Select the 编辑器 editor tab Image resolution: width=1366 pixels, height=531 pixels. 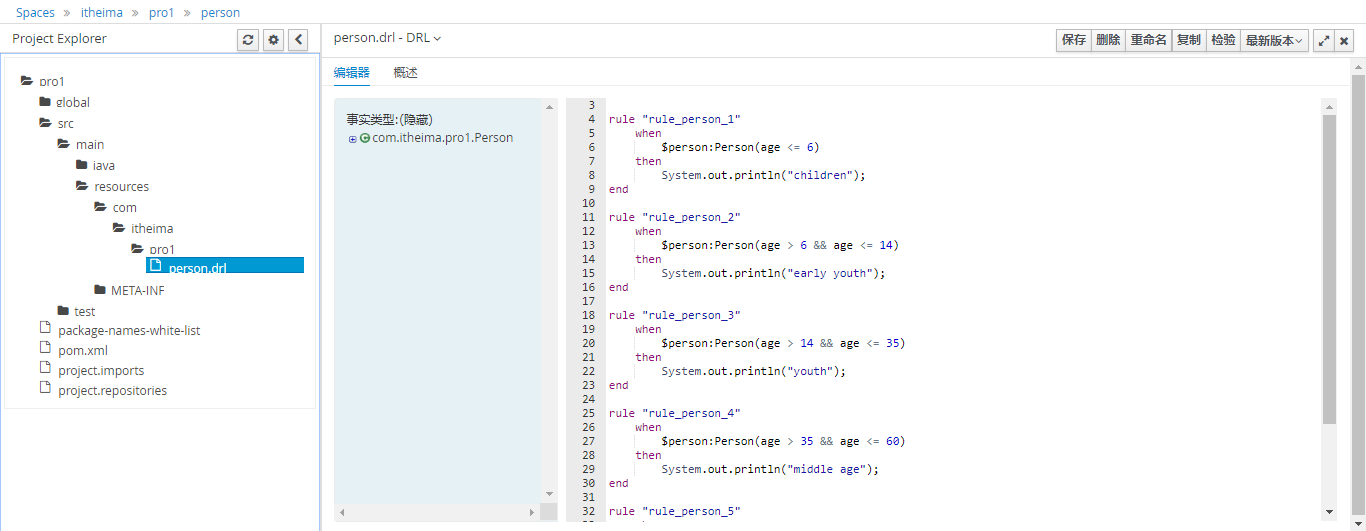point(351,73)
